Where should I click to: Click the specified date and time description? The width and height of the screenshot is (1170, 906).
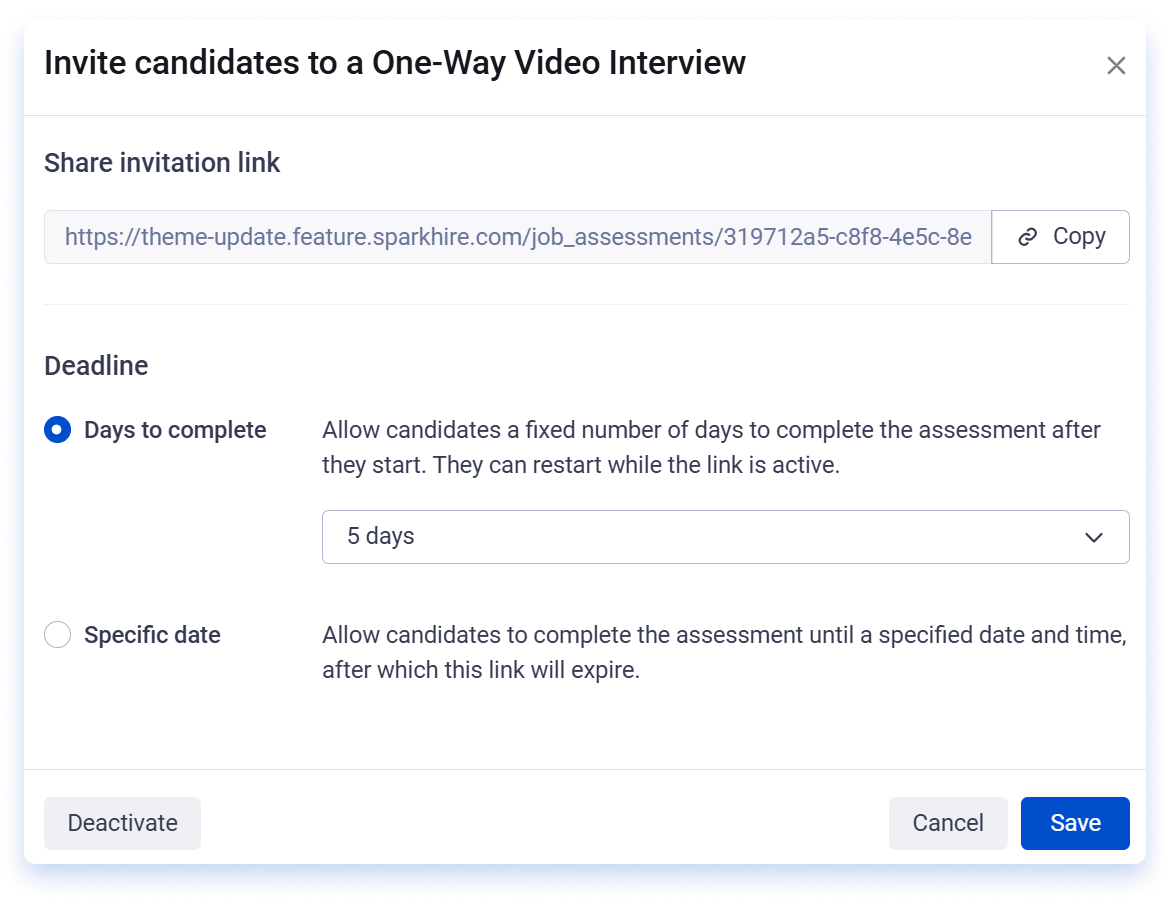click(724, 652)
